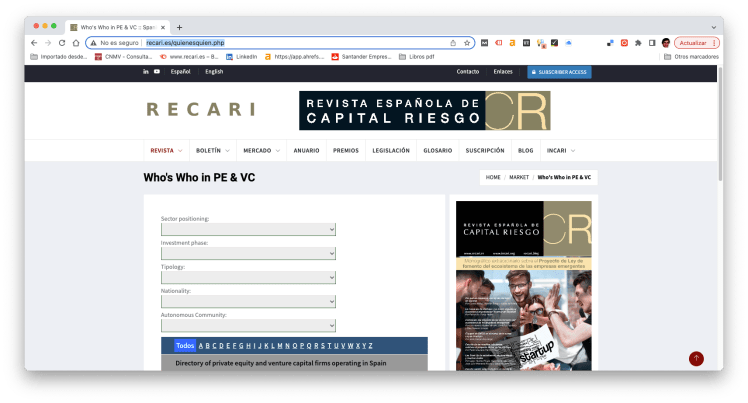
Task: Bookmark this page with the star icon
Action: [x=467, y=43]
